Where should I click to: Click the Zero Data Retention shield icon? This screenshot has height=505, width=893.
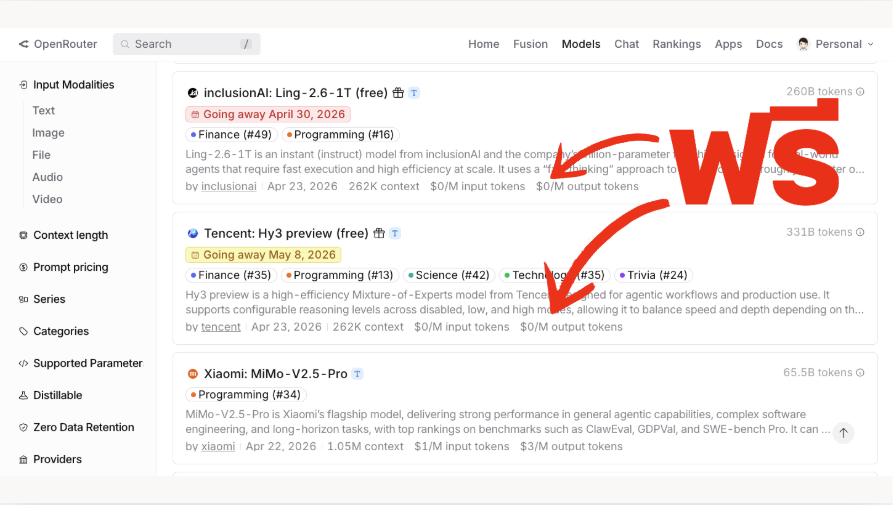click(x=23, y=427)
